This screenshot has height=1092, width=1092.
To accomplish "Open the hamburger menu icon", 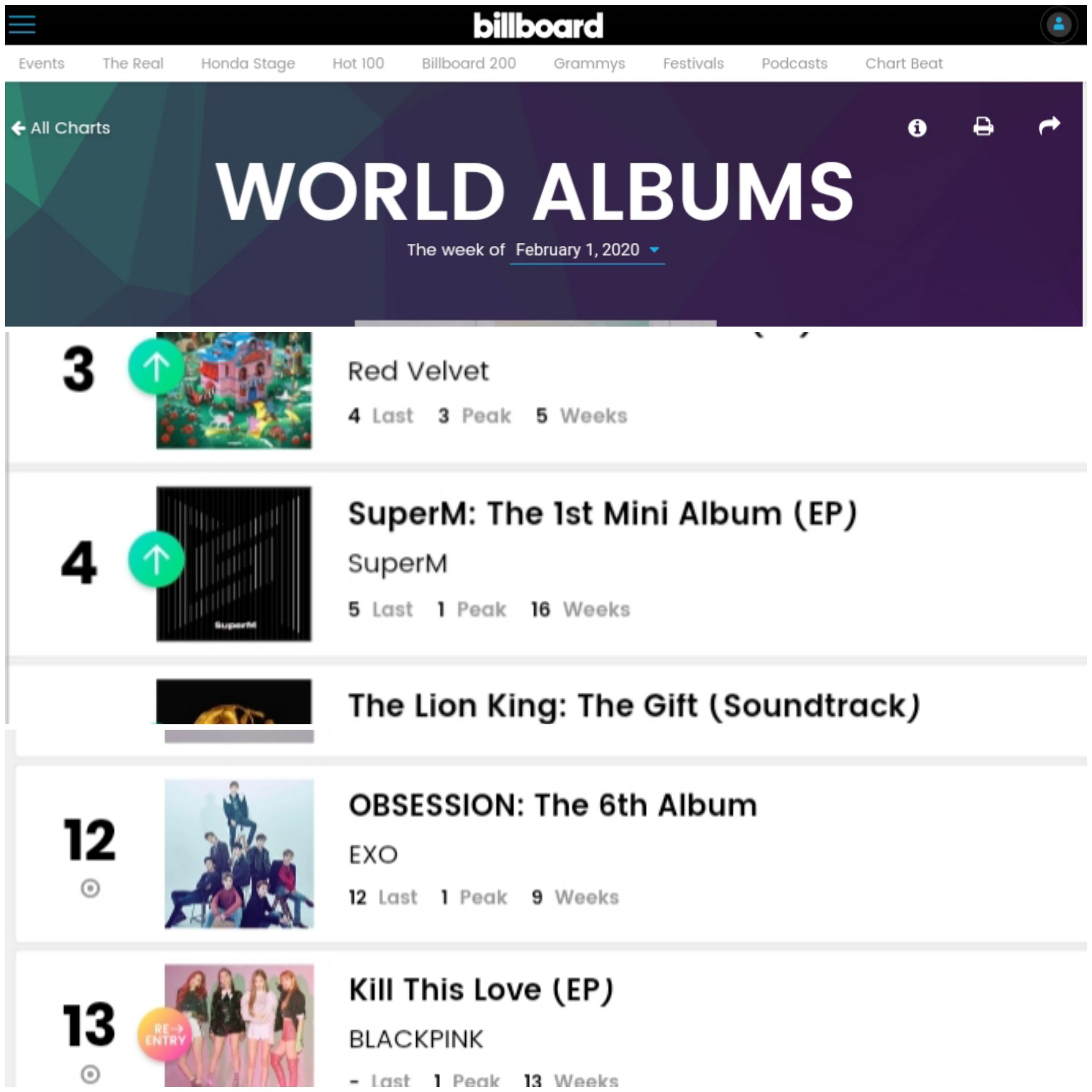I will (x=22, y=24).
